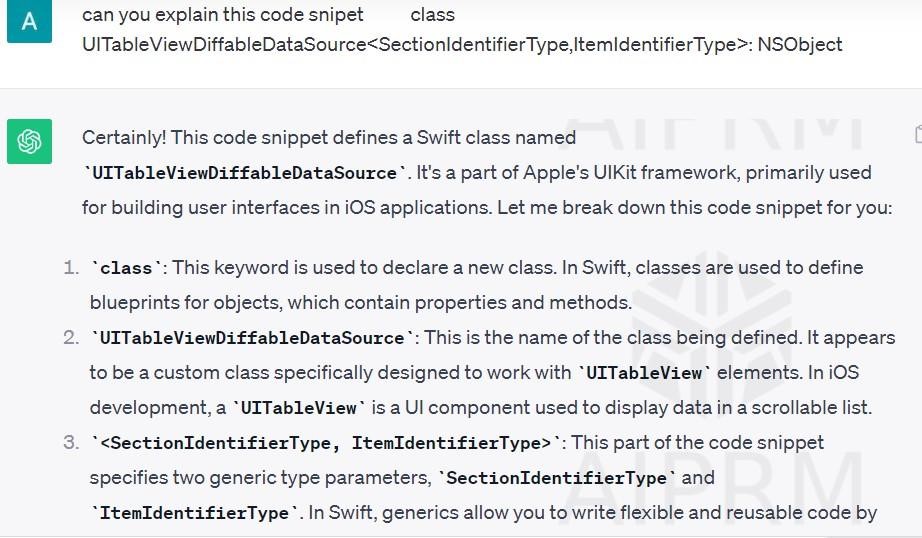Image resolution: width=922 pixels, height=538 pixels.
Task: Click `UITableViewDiffableDataSource` code at the start of item 2
Action: pos(253,338)
